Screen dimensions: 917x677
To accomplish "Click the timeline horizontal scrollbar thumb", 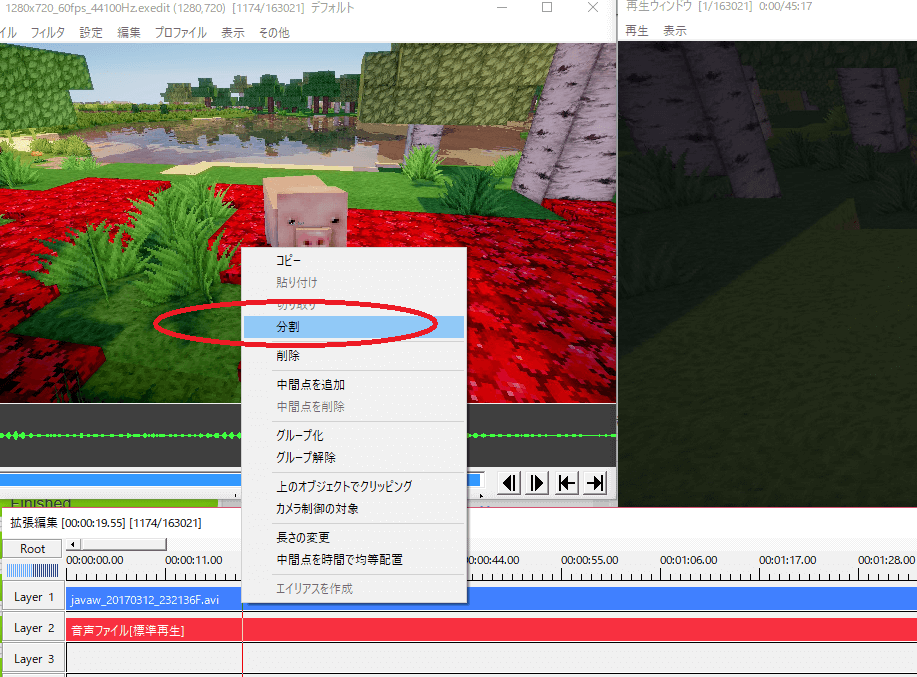I will click(x=124, y=544).
